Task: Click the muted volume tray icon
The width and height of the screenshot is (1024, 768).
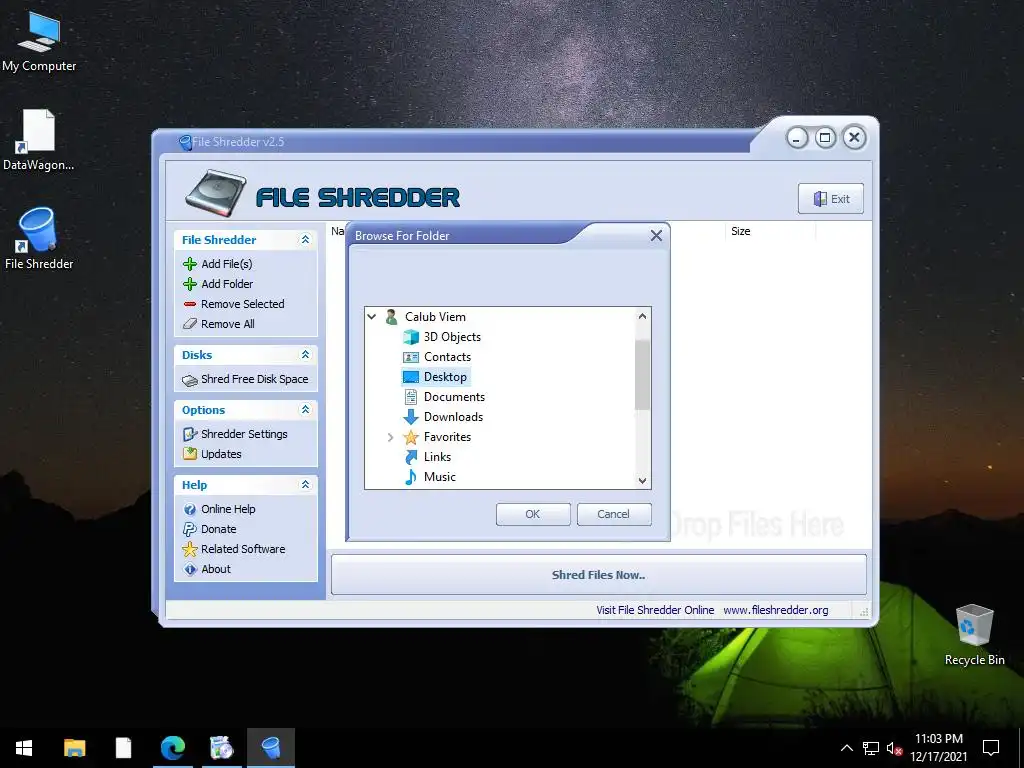Action: click(x=895, y=748)
